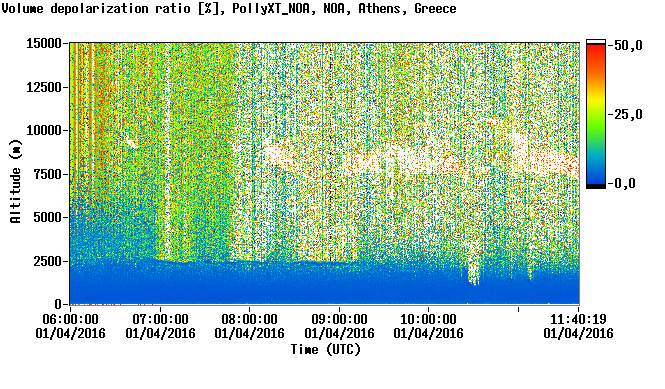
Task: Select the 10000 altitude tick label
Action: pos(44,131)
